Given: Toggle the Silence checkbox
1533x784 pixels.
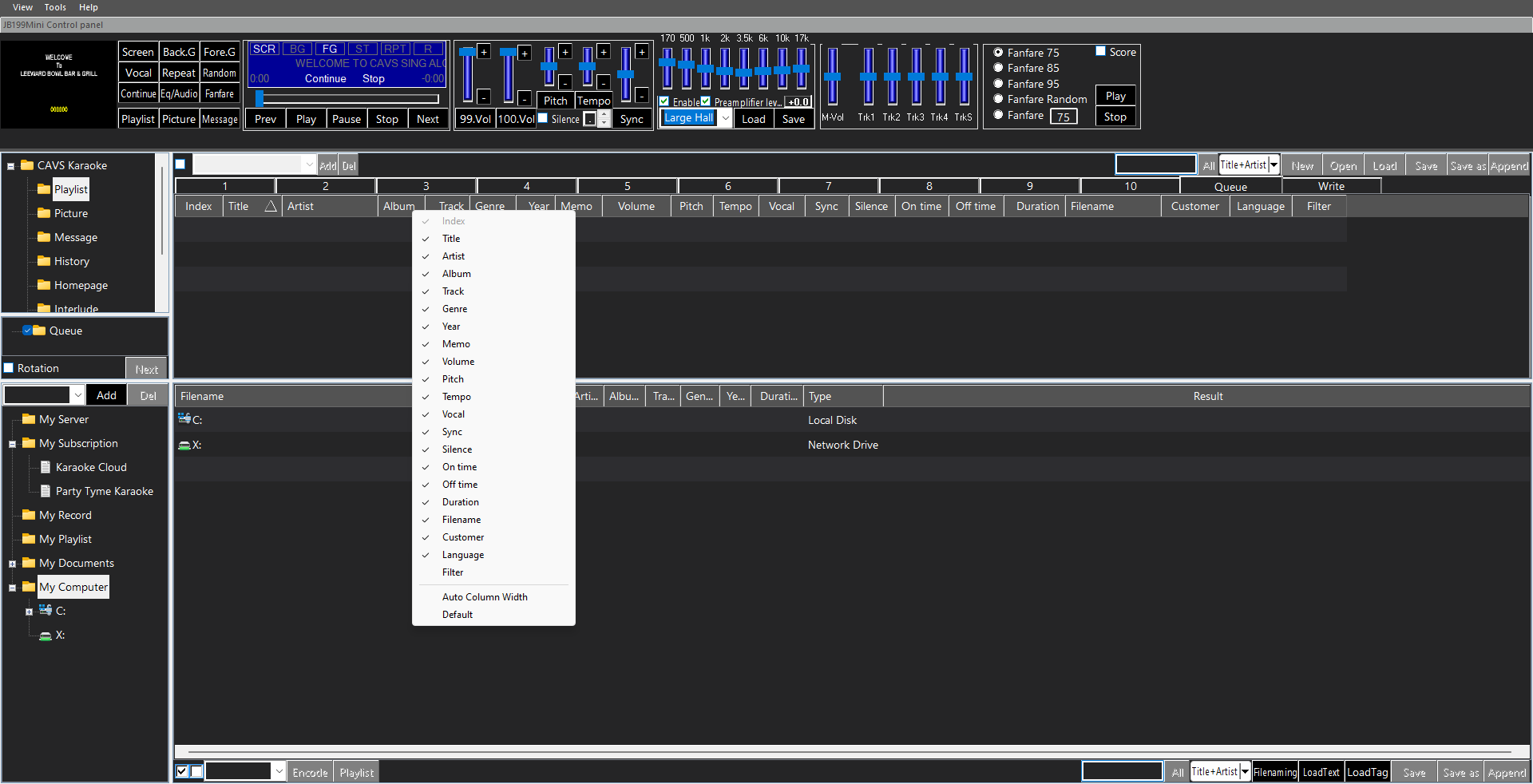Looking at the screenshot, I should click(x=543, y=118).
